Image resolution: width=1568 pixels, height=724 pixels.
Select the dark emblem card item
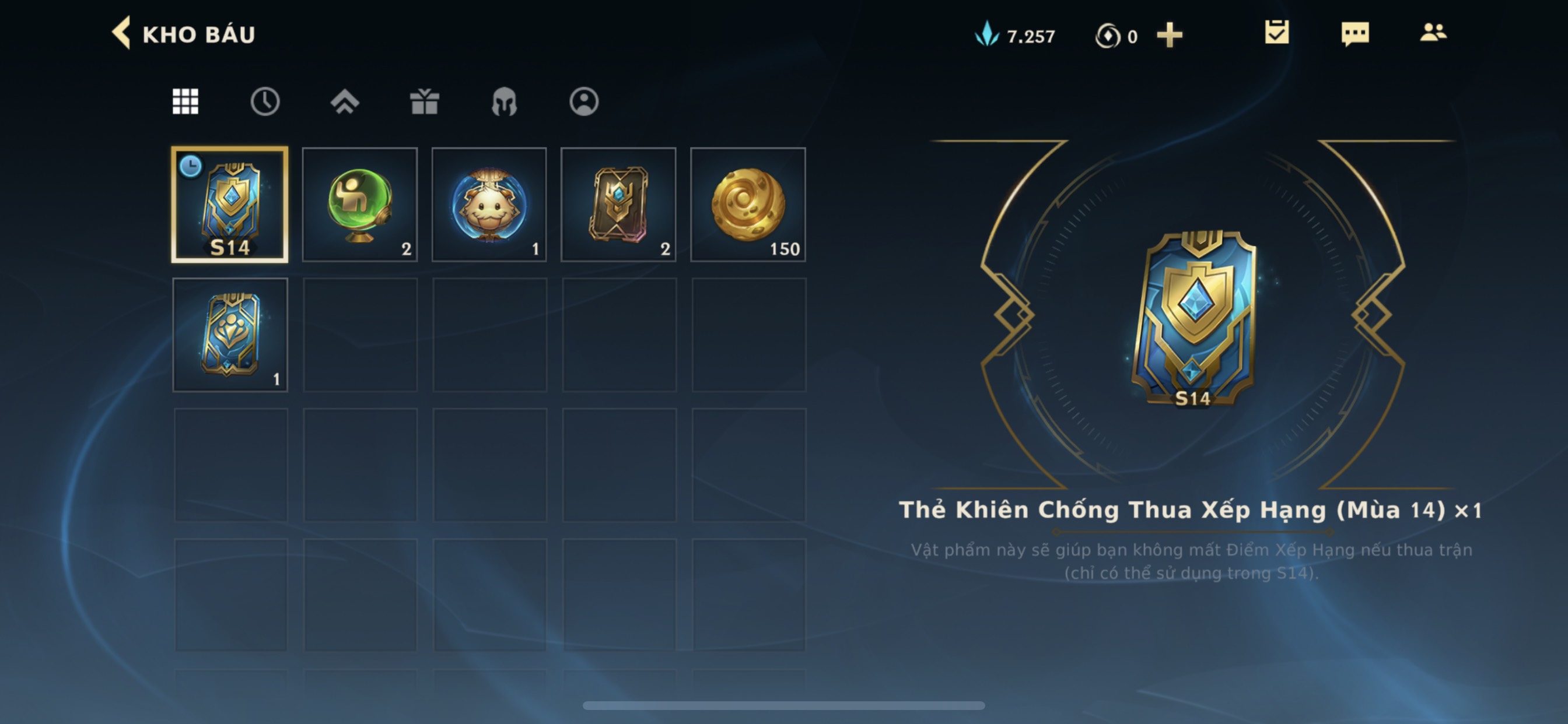[x=618, y=205]
